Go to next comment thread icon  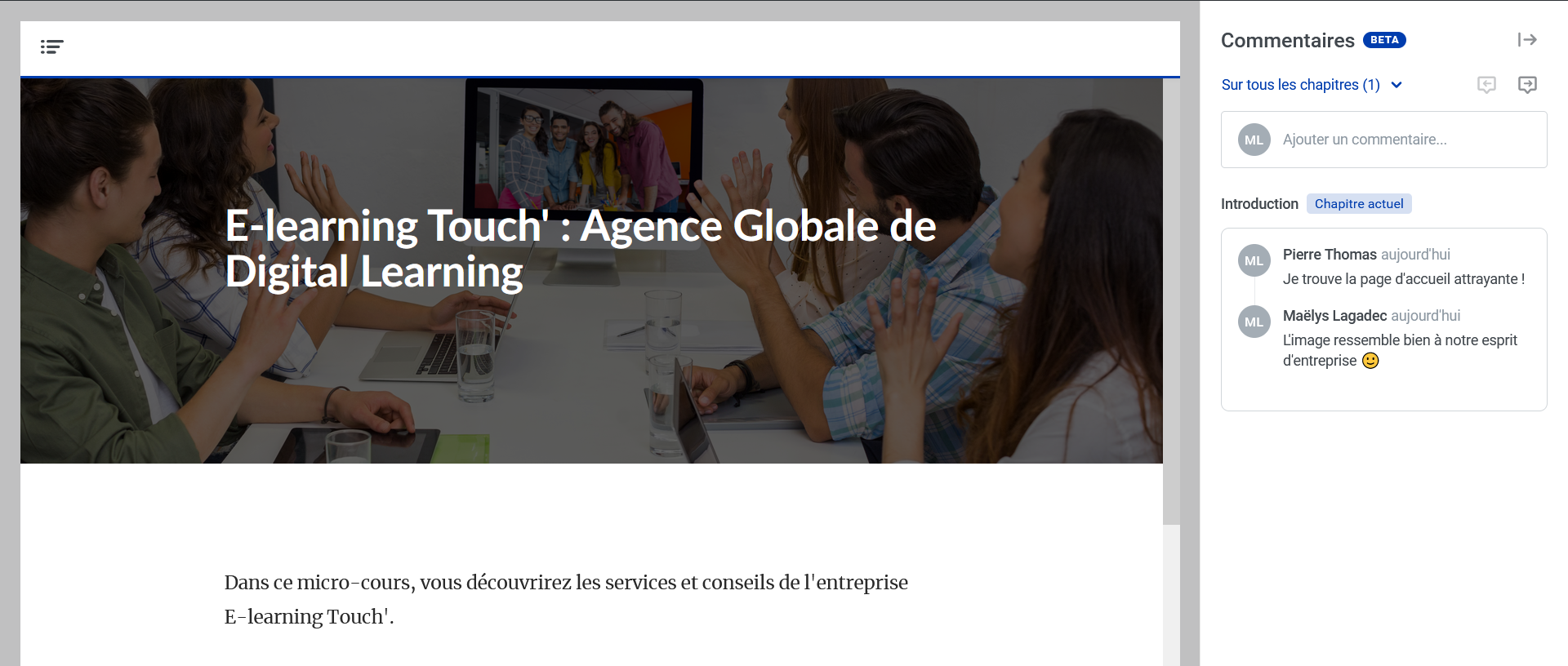pos(1527,85)
